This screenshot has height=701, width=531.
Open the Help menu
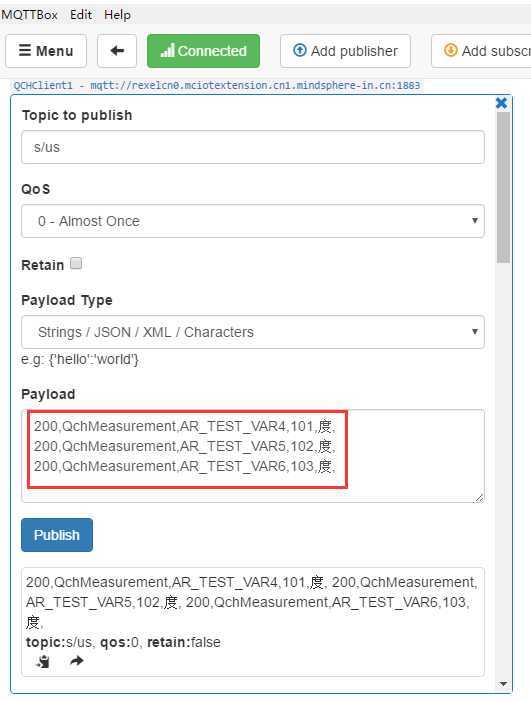click(x=117, y=15)
